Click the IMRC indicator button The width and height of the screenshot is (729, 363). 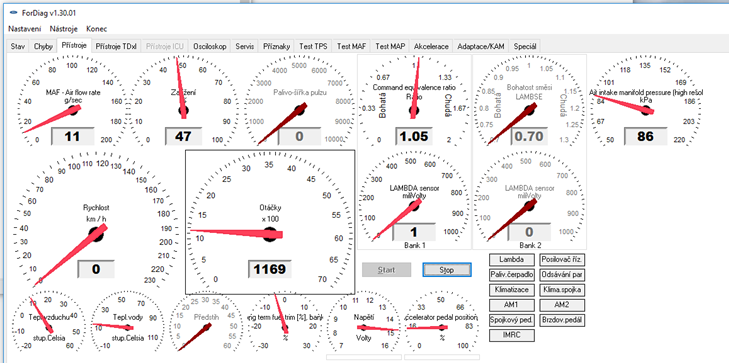click(x=511, y=335)
